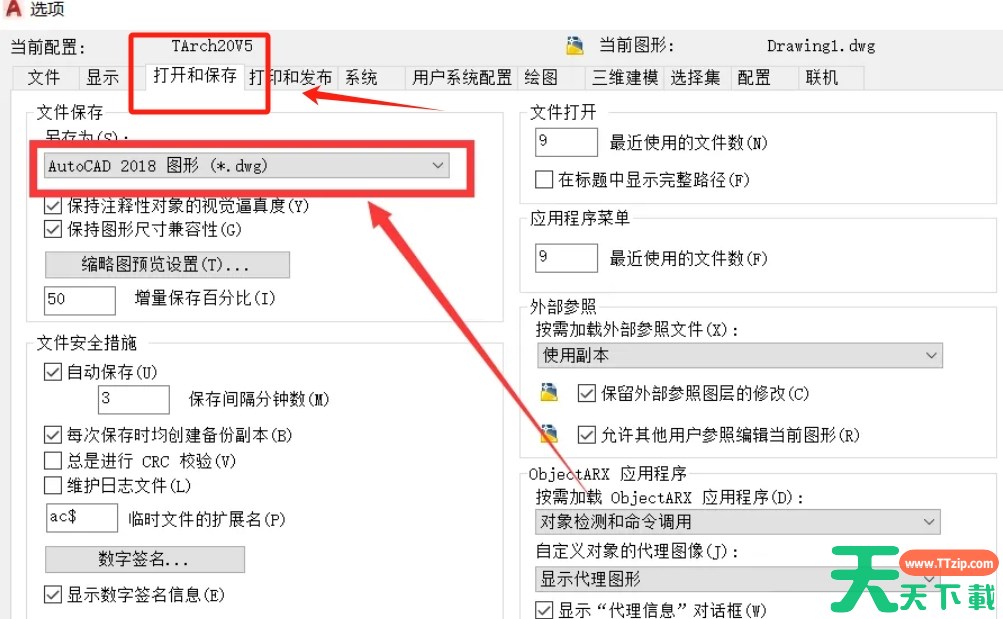The height and width of the screenshot is (619, 1003).
Task: Open the 系统 tab
Action: point(361,77)
